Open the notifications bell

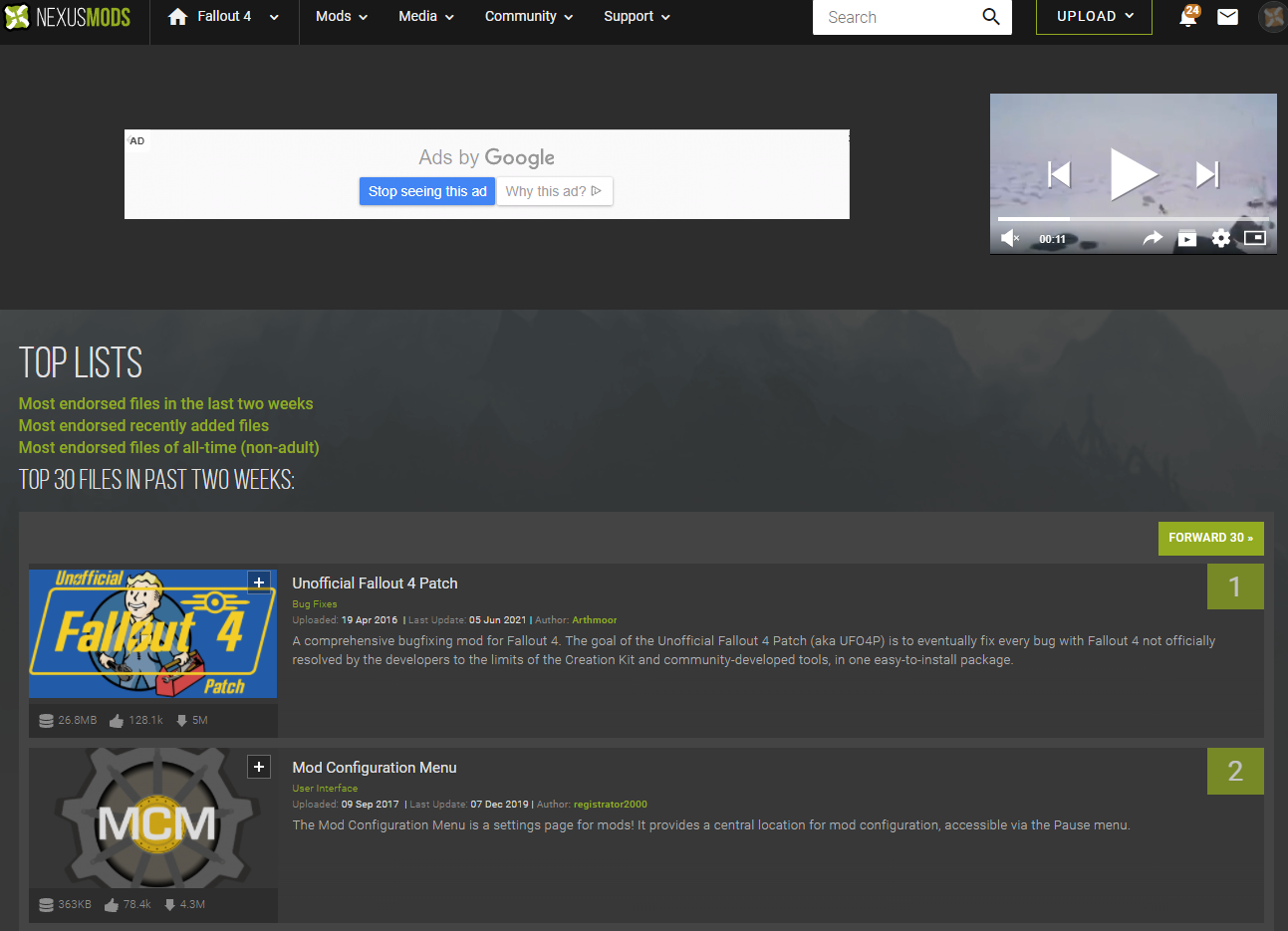(1187, 17)
